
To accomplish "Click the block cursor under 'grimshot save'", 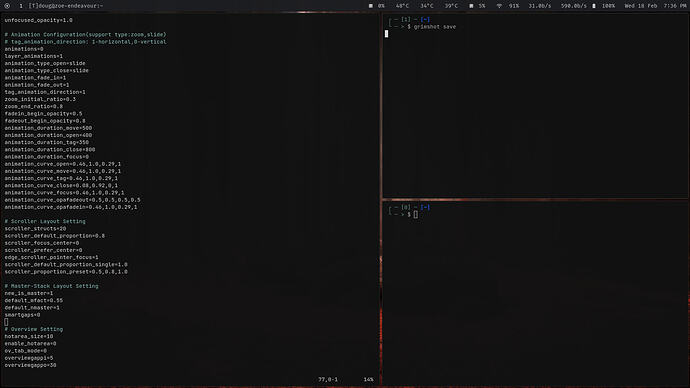I will coord(386,34).
